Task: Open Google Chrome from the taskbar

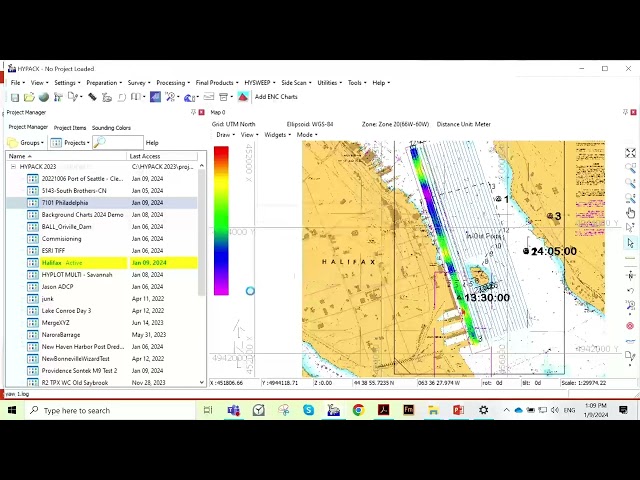Action: (x=358, y=410)
